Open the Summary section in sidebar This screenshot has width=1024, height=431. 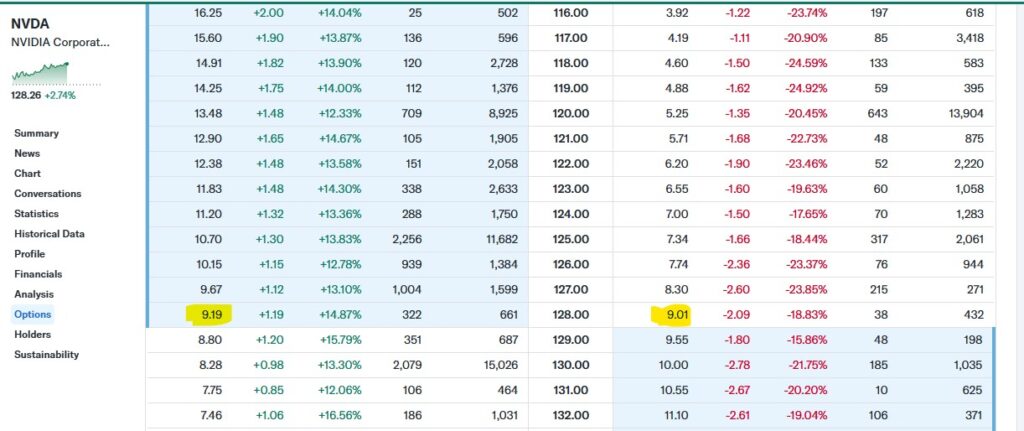tap(36, 133)
